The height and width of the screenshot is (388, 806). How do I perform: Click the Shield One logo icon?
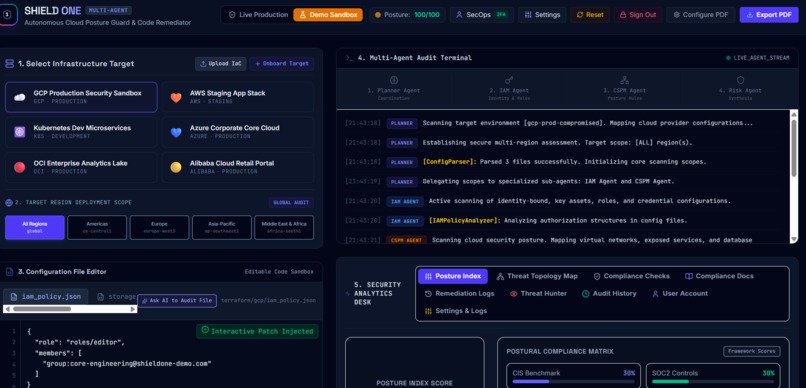pos(8,15)
